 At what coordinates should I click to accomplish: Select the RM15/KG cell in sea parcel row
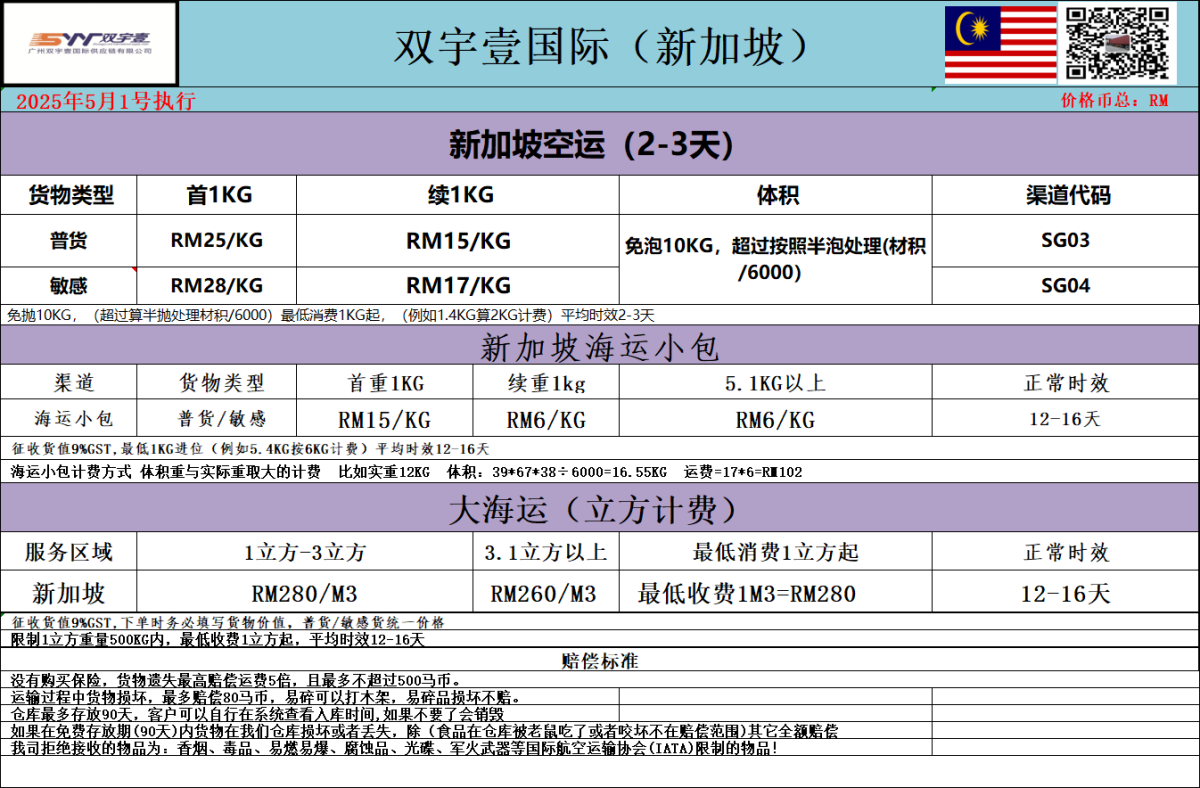(386, 419)
